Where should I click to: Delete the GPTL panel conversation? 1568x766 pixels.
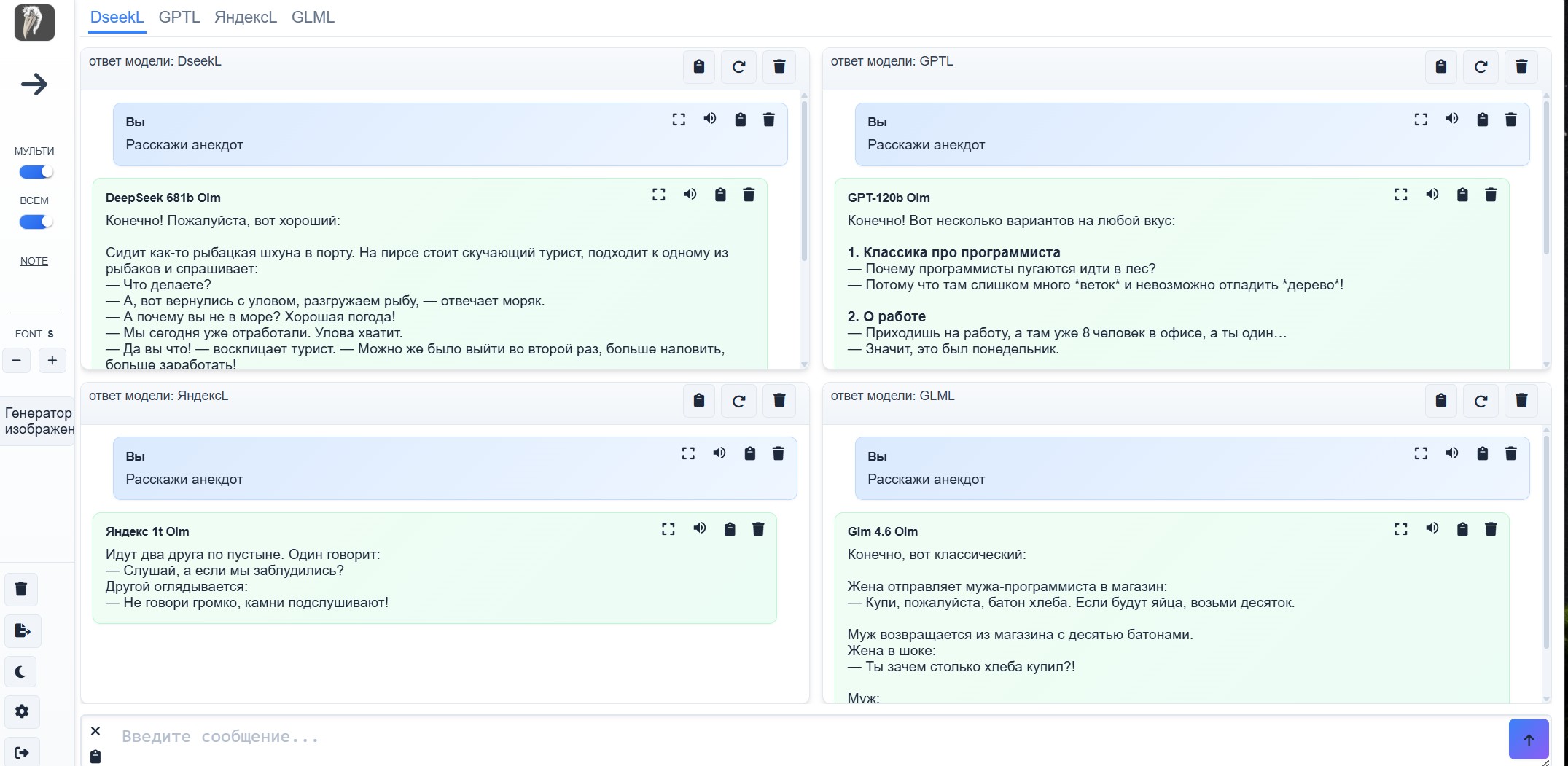pos(1521,67)
